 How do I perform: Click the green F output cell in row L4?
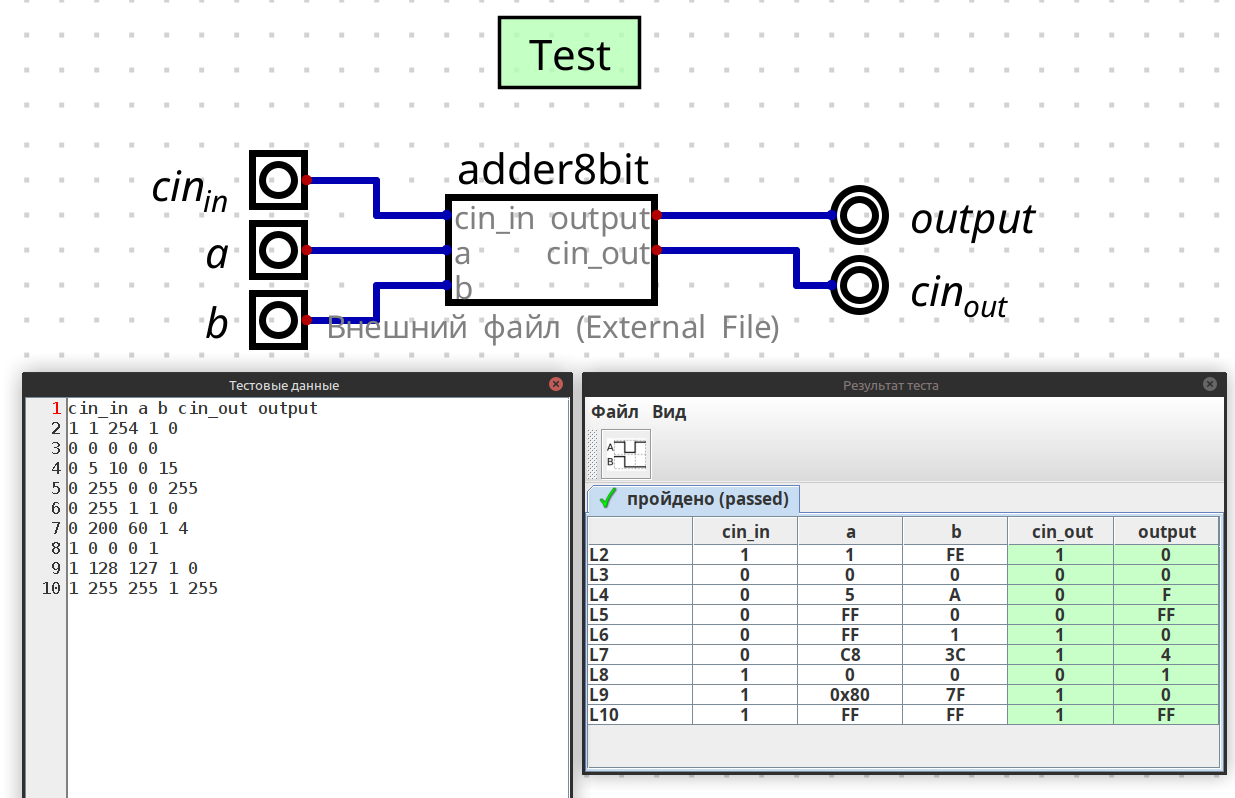(1166, 594)
